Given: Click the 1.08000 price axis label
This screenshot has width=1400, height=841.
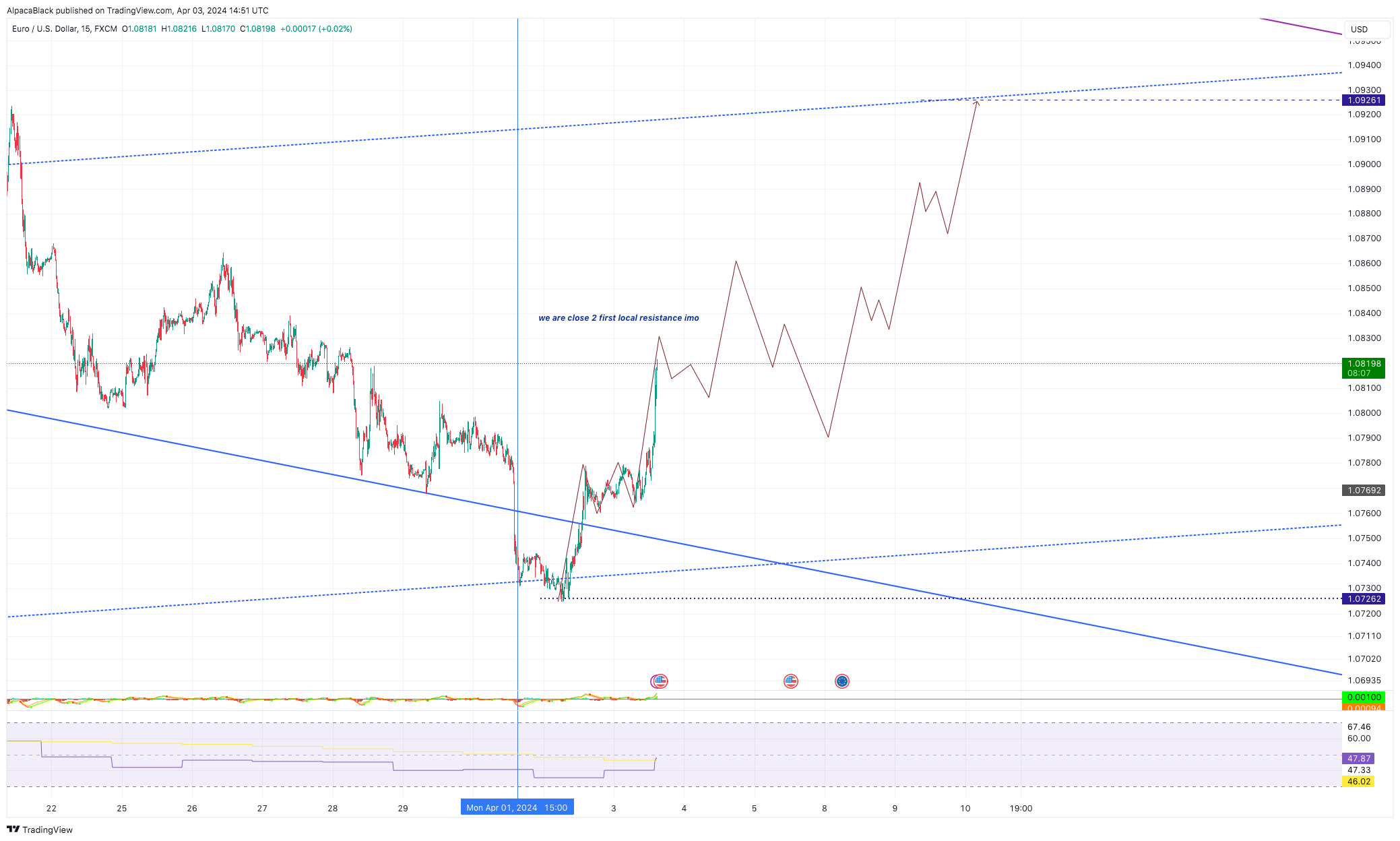Looking at the screenshot, I should tap(1364, 413).
